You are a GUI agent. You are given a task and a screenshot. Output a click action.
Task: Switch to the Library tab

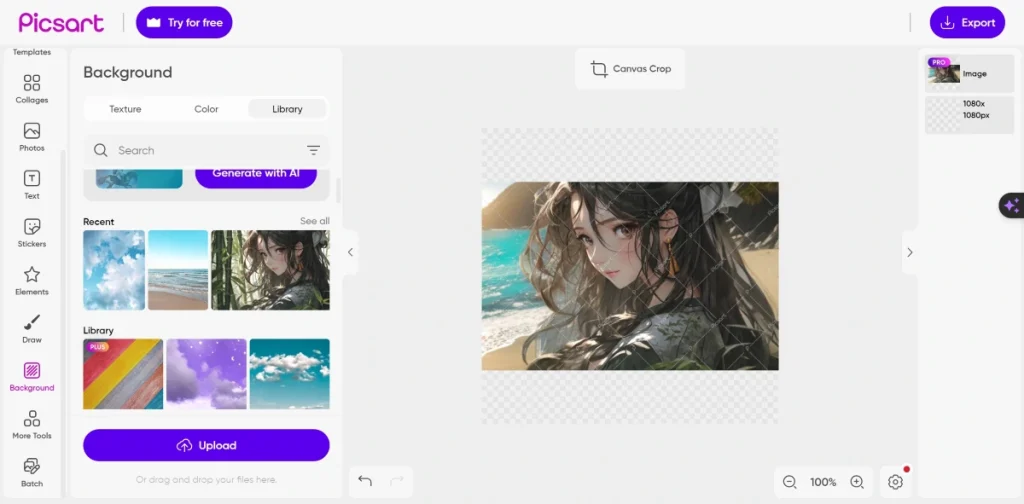[x=287, y=109]
